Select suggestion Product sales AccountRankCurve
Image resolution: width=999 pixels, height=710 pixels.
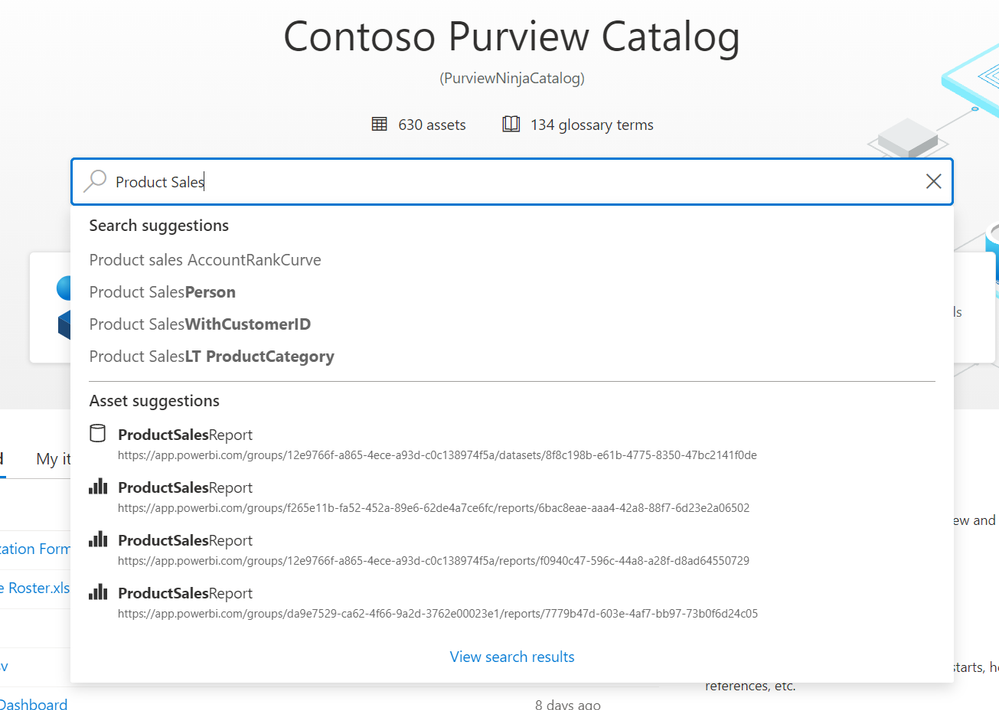coord(205,260)
